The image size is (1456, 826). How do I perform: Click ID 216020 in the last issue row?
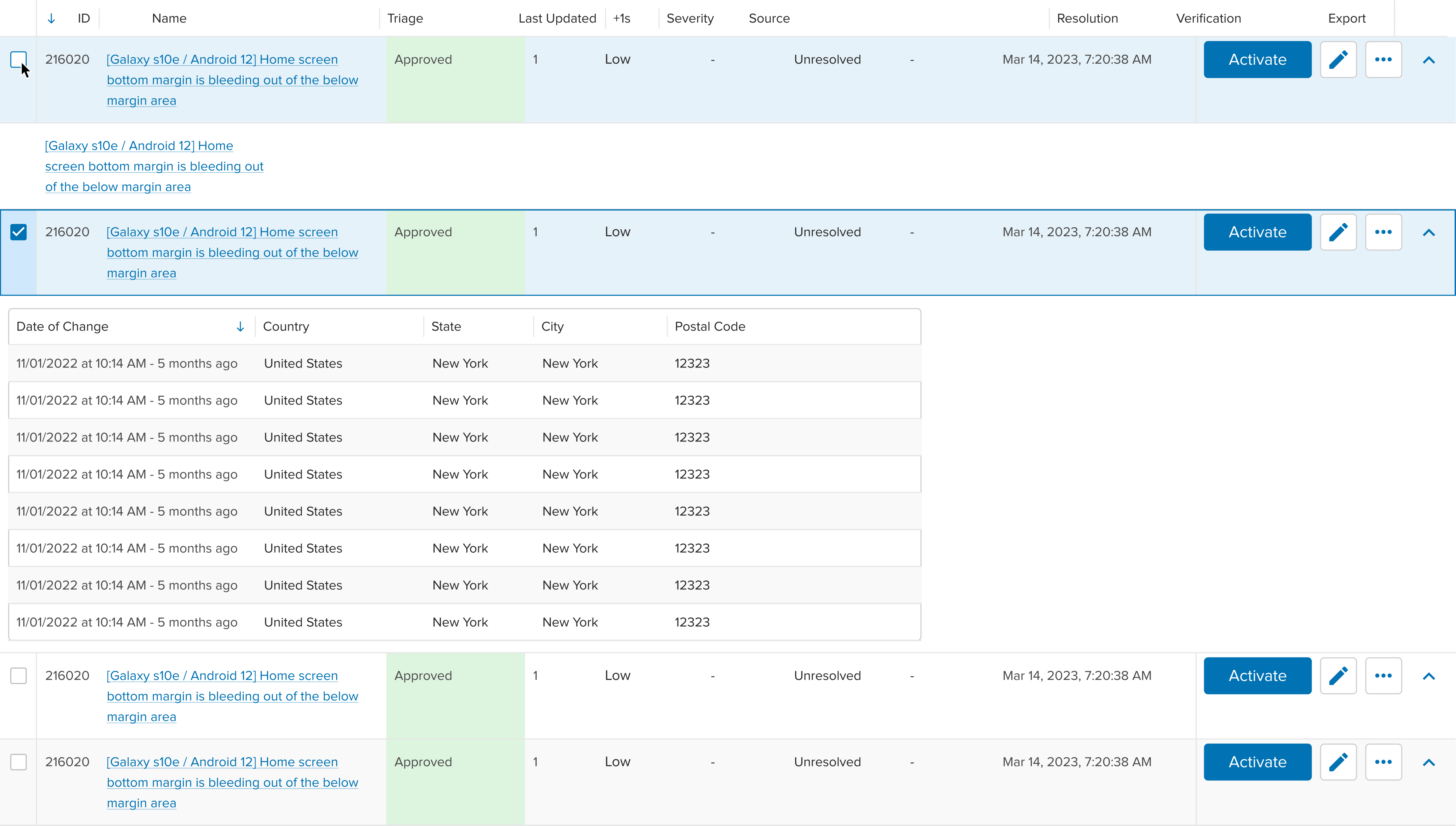pos(67,762)
